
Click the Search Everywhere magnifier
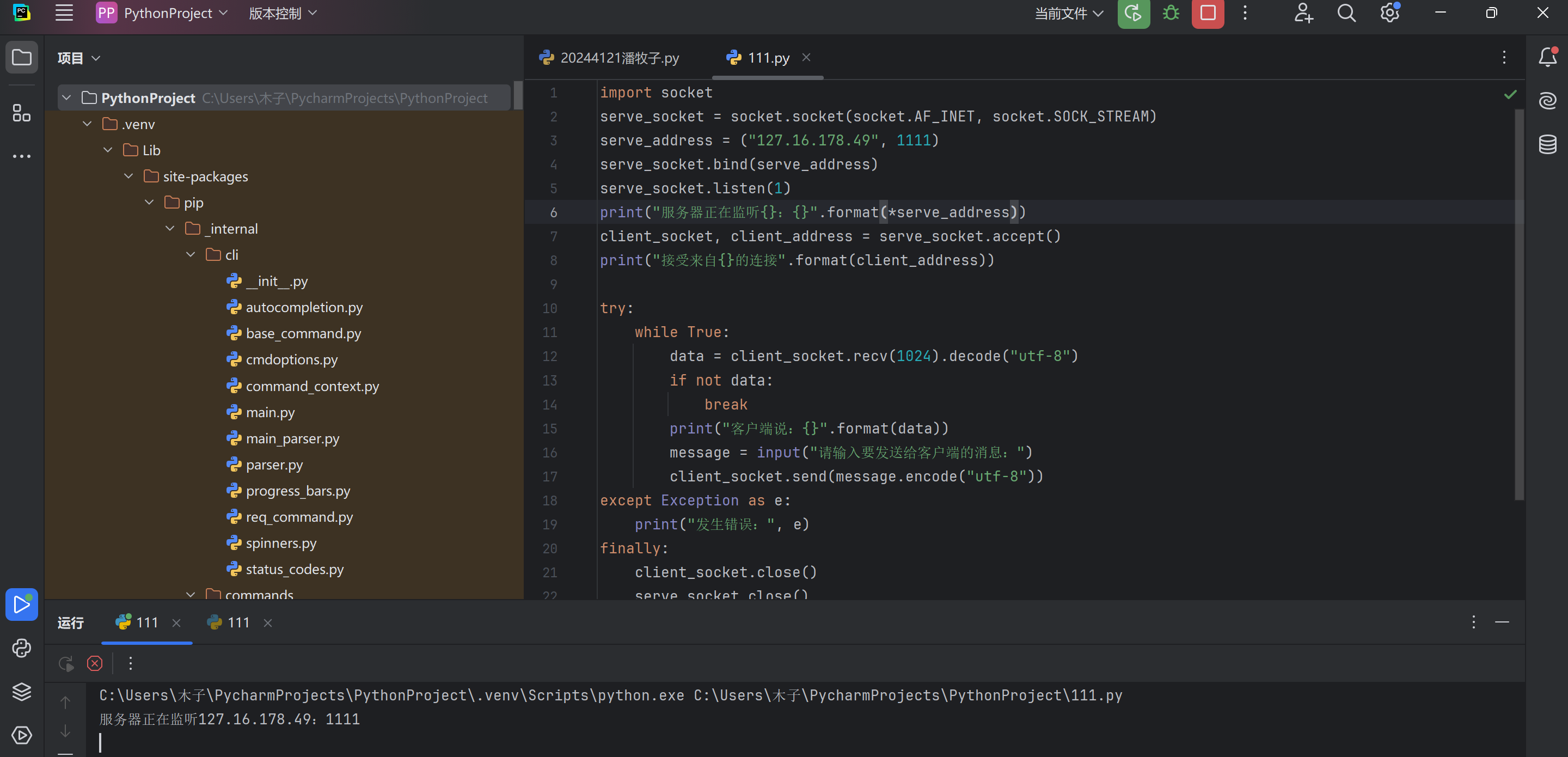1346,13
